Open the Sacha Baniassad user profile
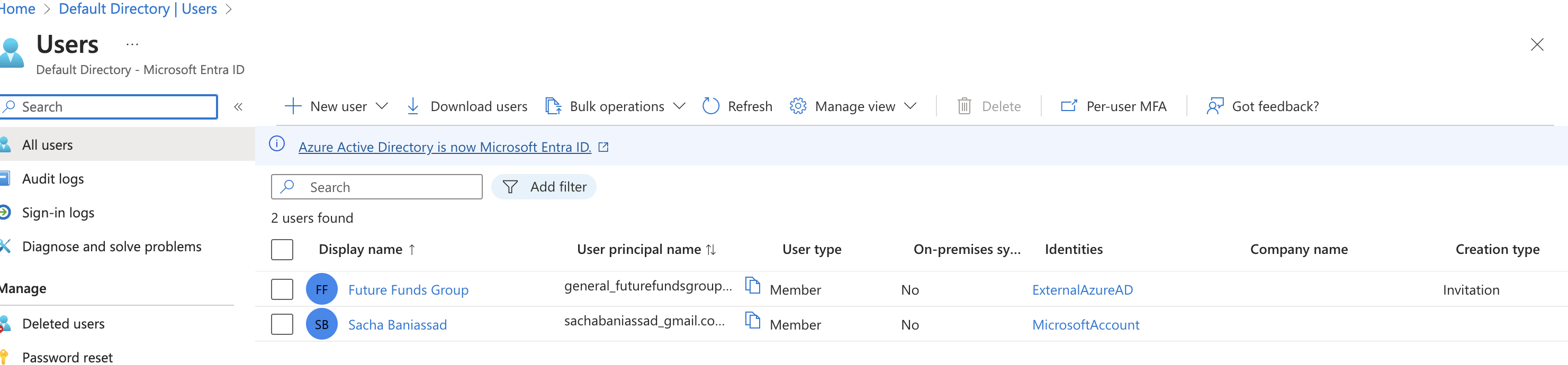 click(398, 325)
